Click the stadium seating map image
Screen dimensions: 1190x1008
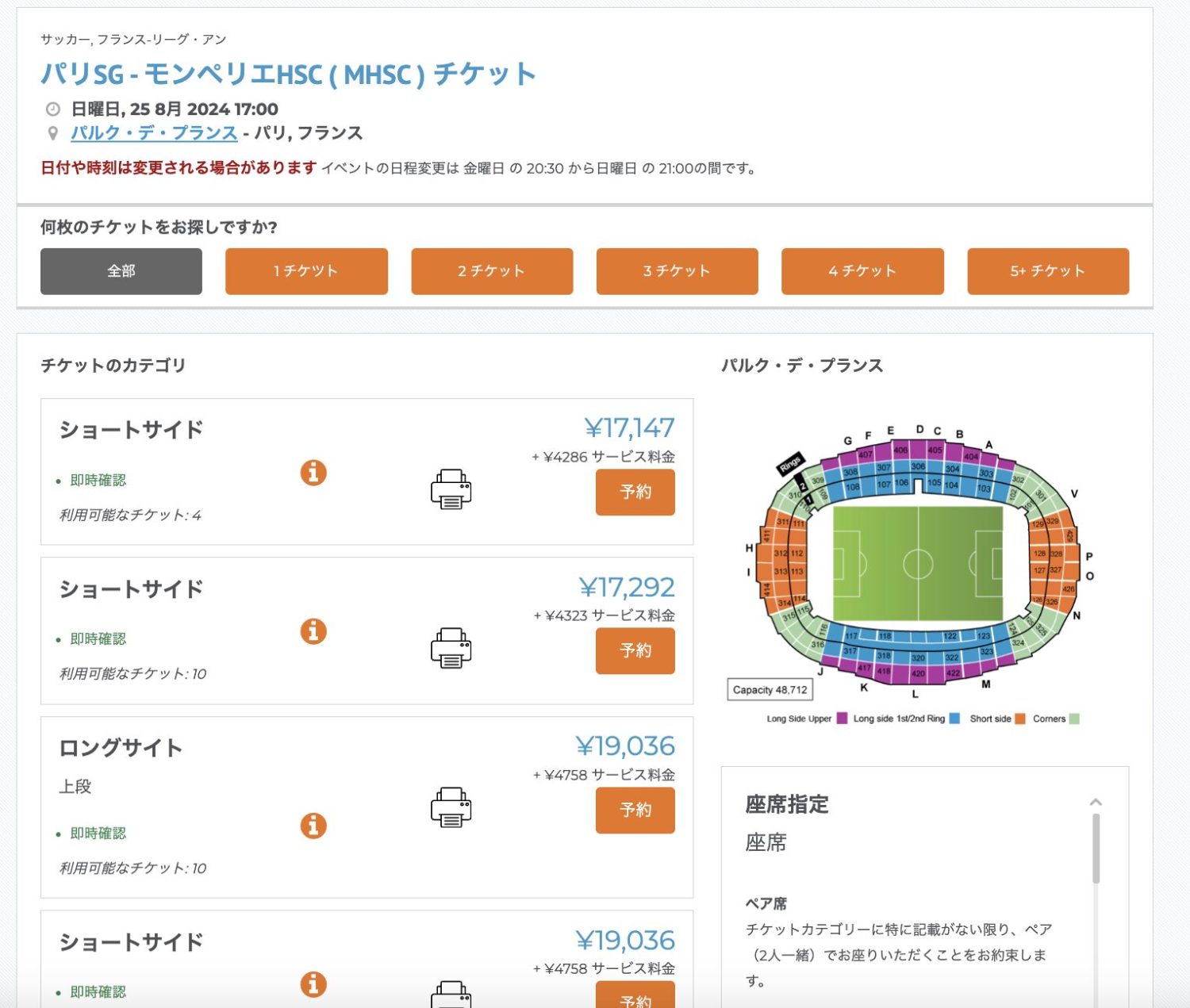918,563
